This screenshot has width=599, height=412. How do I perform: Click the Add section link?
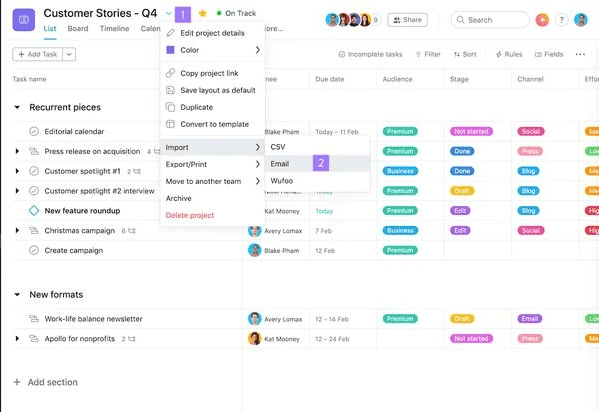tap(45, 382)
